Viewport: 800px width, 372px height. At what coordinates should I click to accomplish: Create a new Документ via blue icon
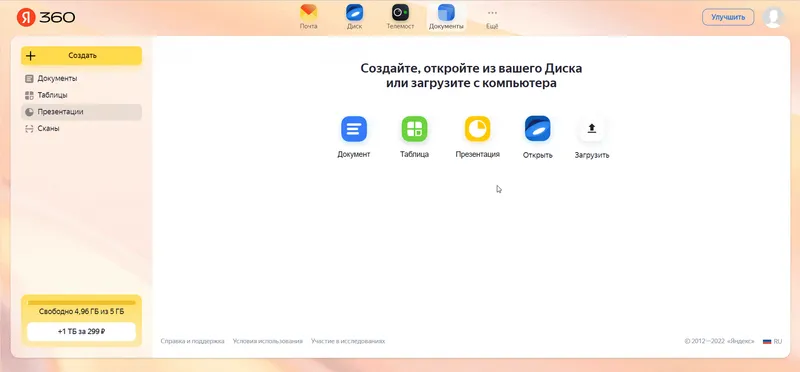354,129
